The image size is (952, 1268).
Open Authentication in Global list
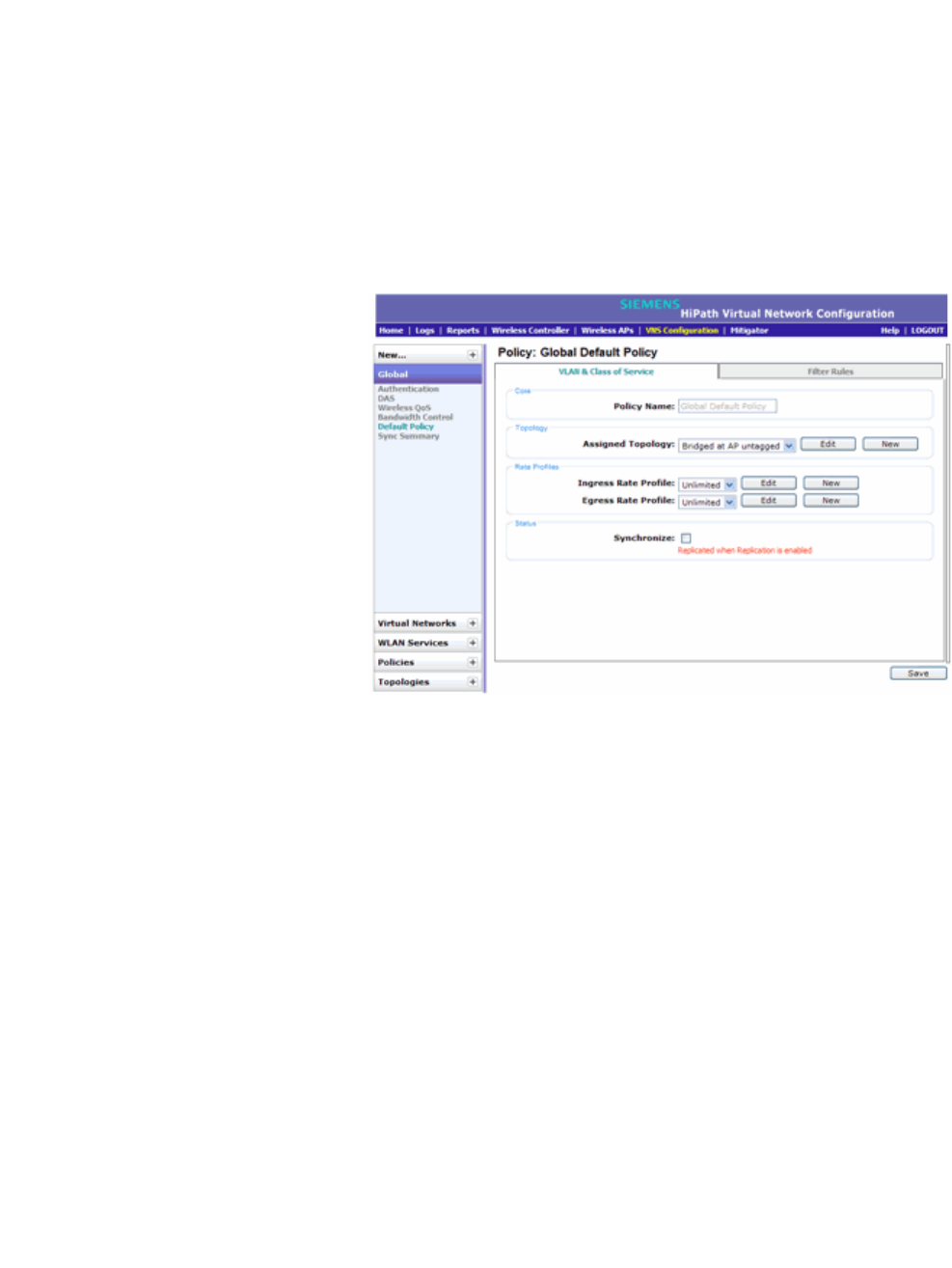pyautogui.click(x=408, y=389)
